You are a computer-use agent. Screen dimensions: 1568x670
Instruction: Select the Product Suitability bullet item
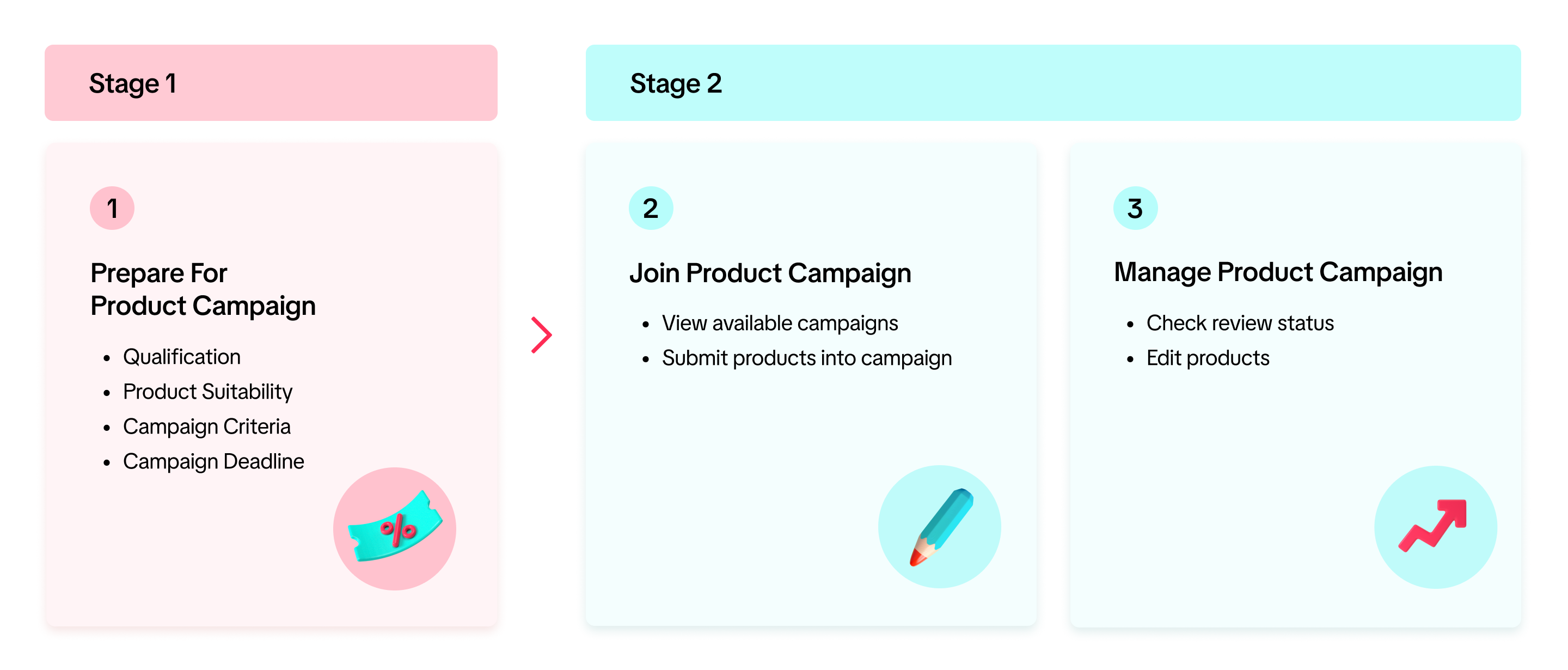tap(207, 392)
